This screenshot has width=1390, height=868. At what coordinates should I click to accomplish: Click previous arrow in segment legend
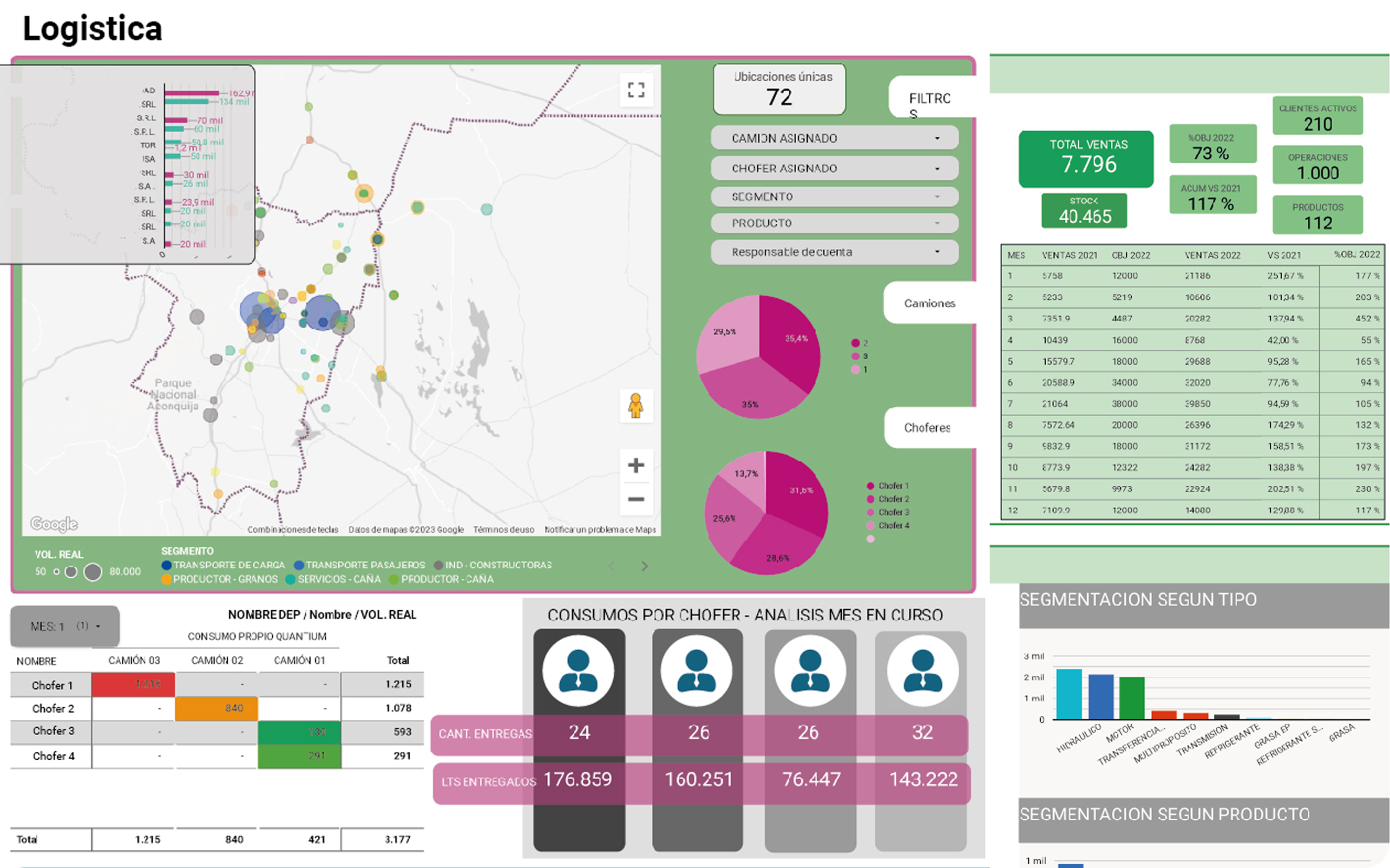[x=611, y=566]
